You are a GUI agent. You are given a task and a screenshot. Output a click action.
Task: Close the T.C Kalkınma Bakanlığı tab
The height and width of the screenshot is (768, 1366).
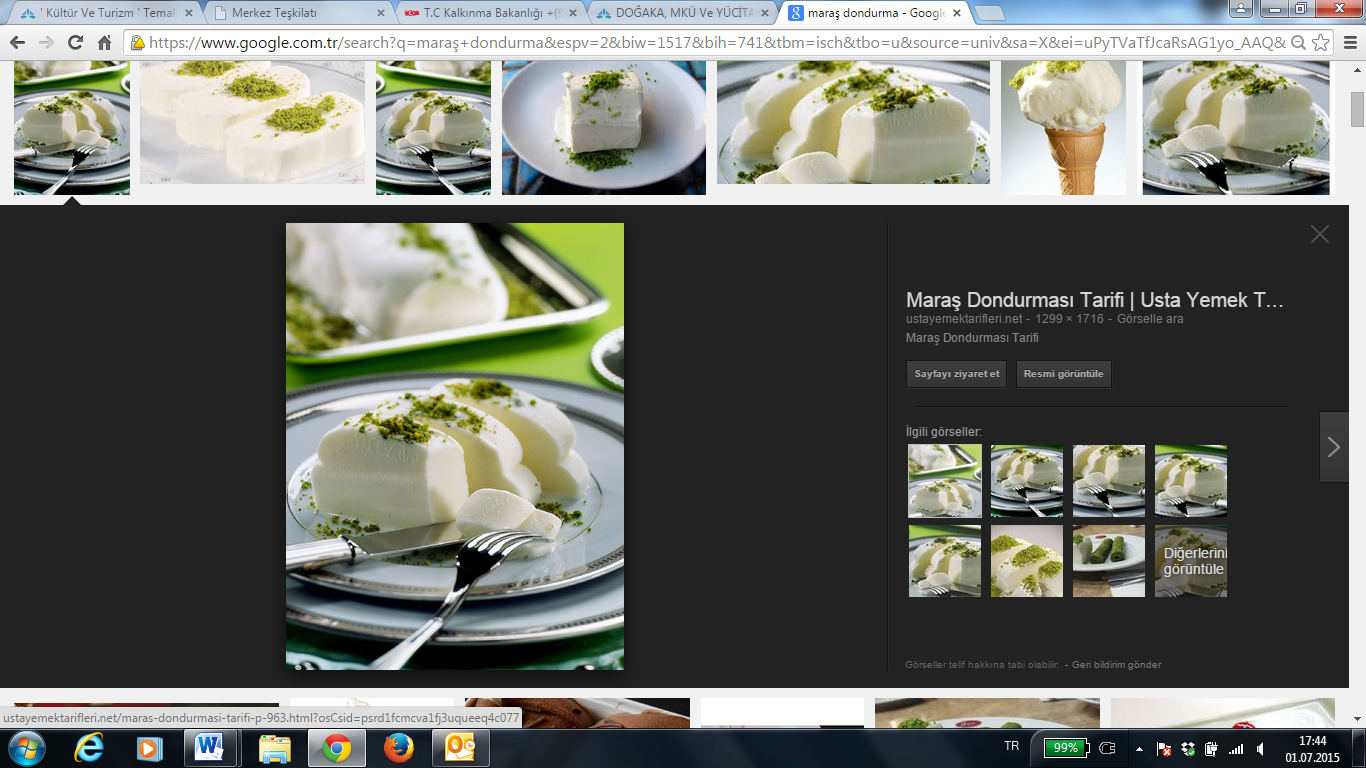point(573,13)
